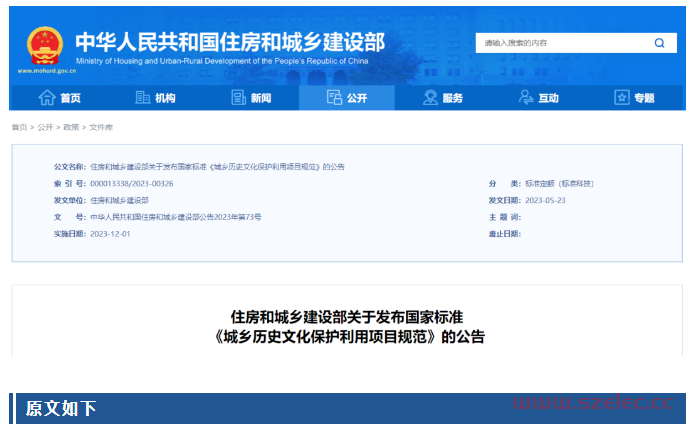Open the 机构 navigation tab
The image size is (693, 429).
pyautogui.click(x=155, y=98)
